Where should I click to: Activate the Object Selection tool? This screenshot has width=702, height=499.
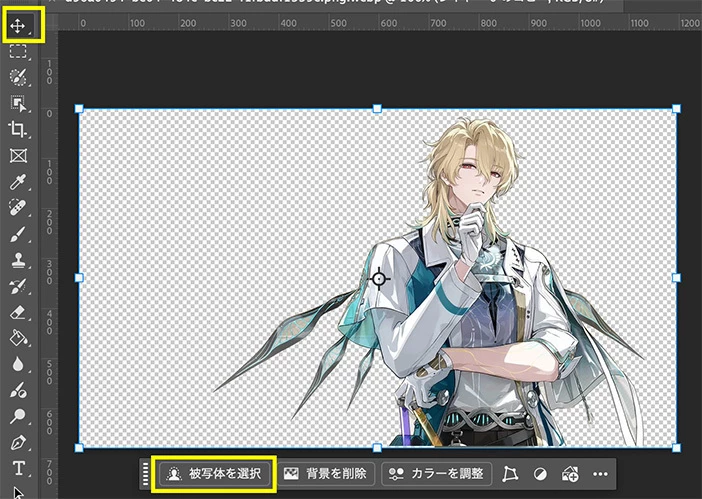coord(18,103)
